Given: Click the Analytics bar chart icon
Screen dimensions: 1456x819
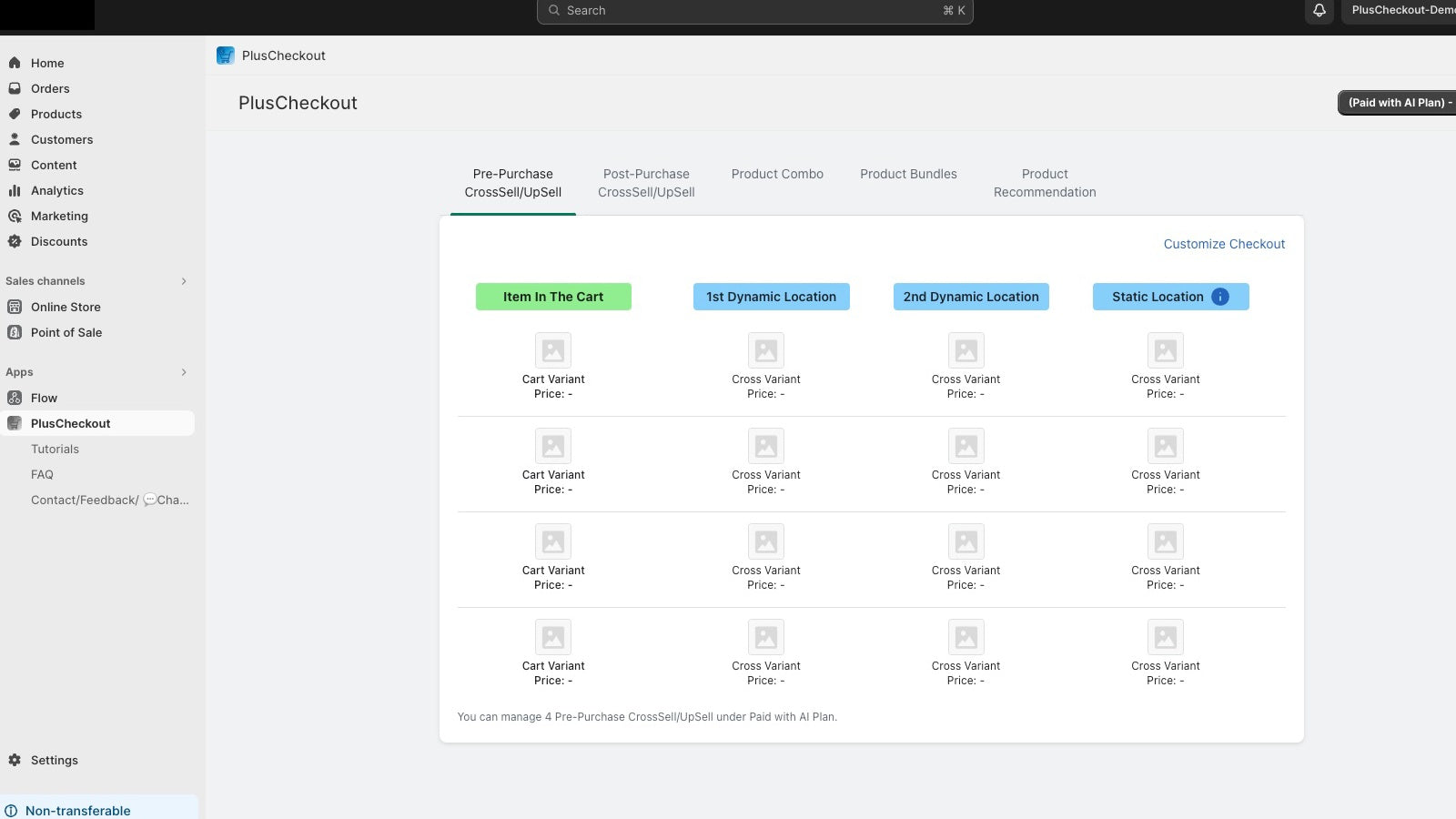Looking at the screenshot, I should pos(15,190).
